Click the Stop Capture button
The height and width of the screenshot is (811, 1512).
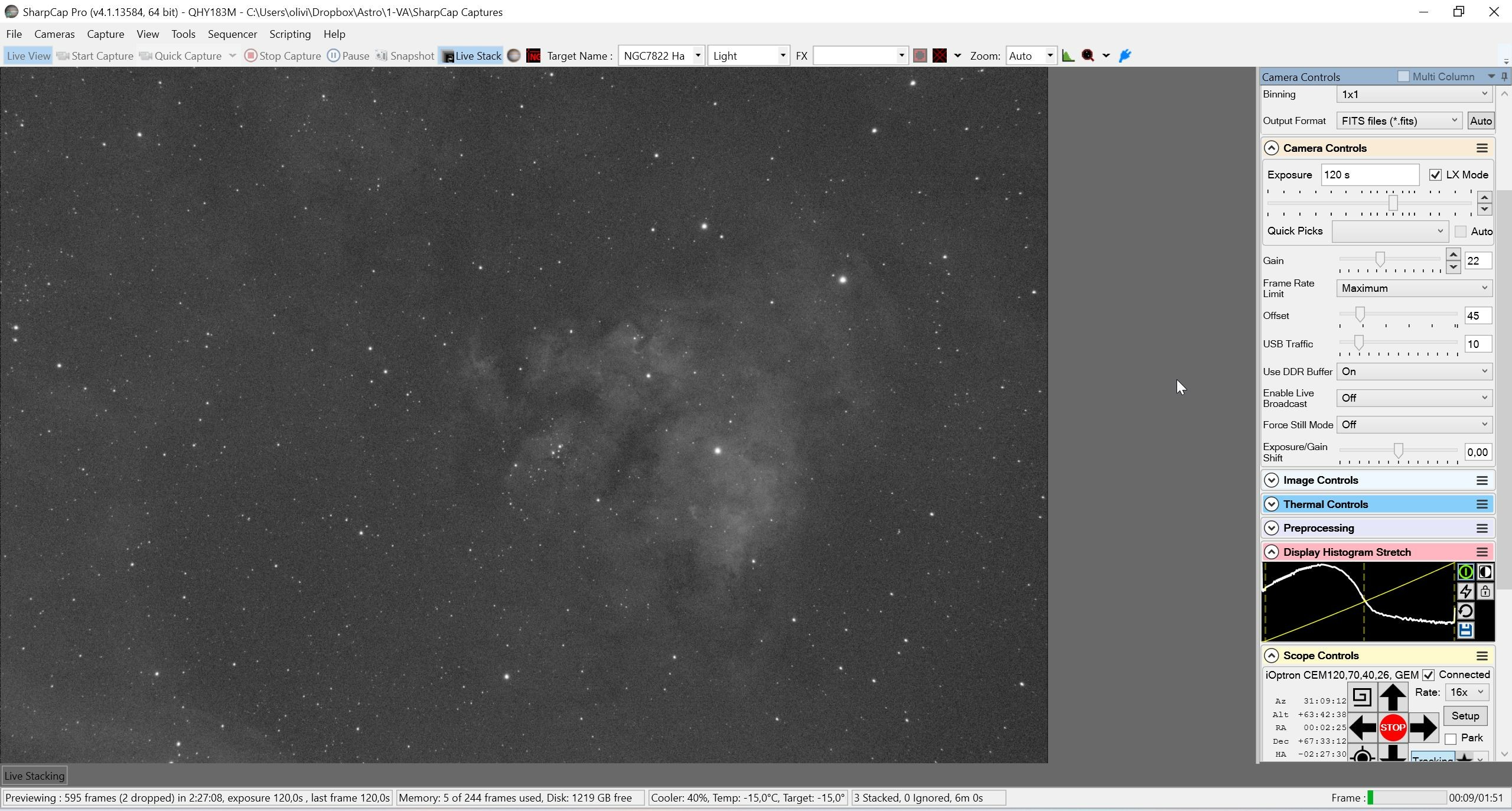[x=282, y=56]
